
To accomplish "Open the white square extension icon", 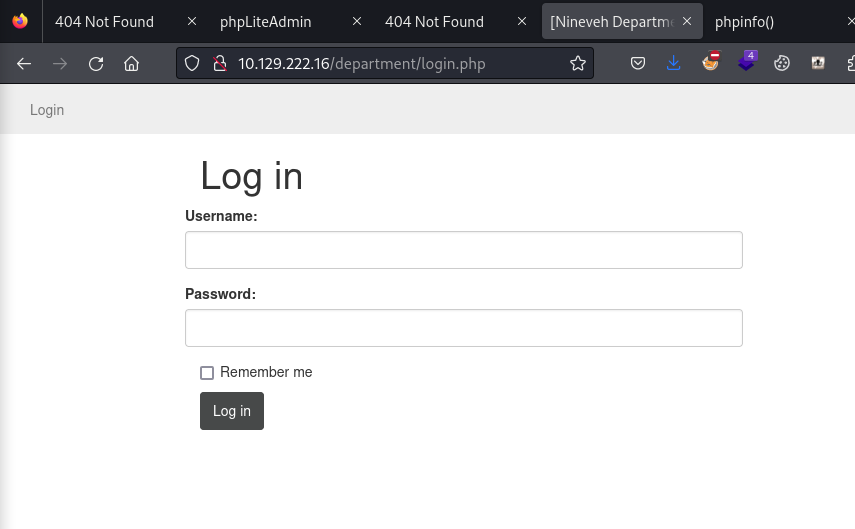I will point(818,63).
